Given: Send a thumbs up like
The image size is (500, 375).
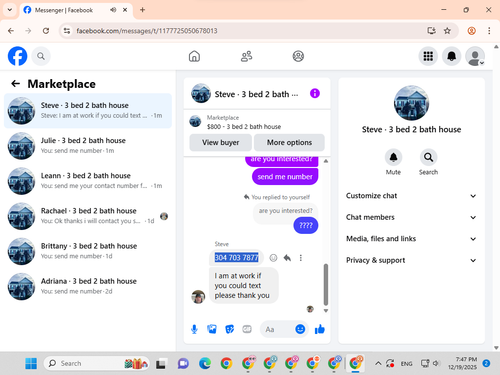Looking at the screenshot, I should [320, 329].
